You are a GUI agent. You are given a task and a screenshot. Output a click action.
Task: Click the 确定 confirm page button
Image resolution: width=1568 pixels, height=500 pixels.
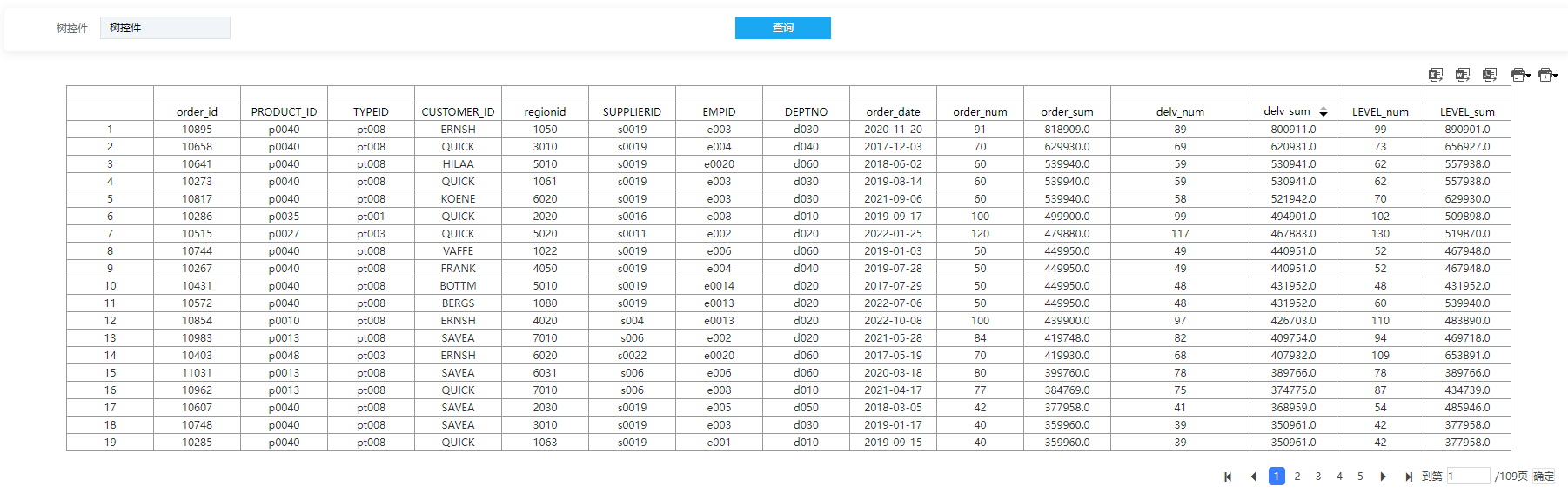[1544, 477]
